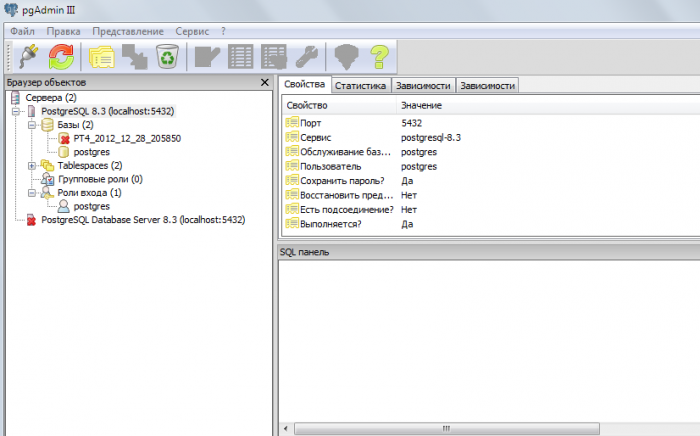The width and height of the screenshot is (700, 436).
Task: Switch to the Статистика tab
Action: tap(360, 85)
